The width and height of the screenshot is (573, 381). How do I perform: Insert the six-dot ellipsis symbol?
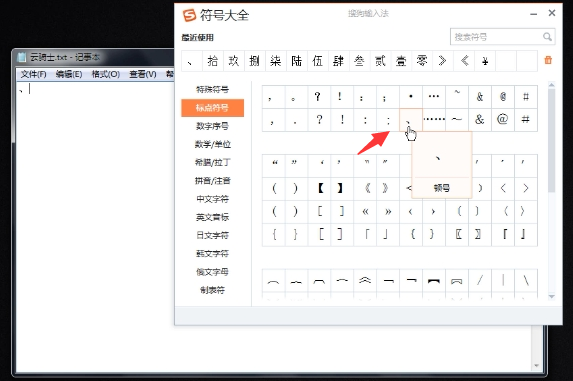[434, 119]
